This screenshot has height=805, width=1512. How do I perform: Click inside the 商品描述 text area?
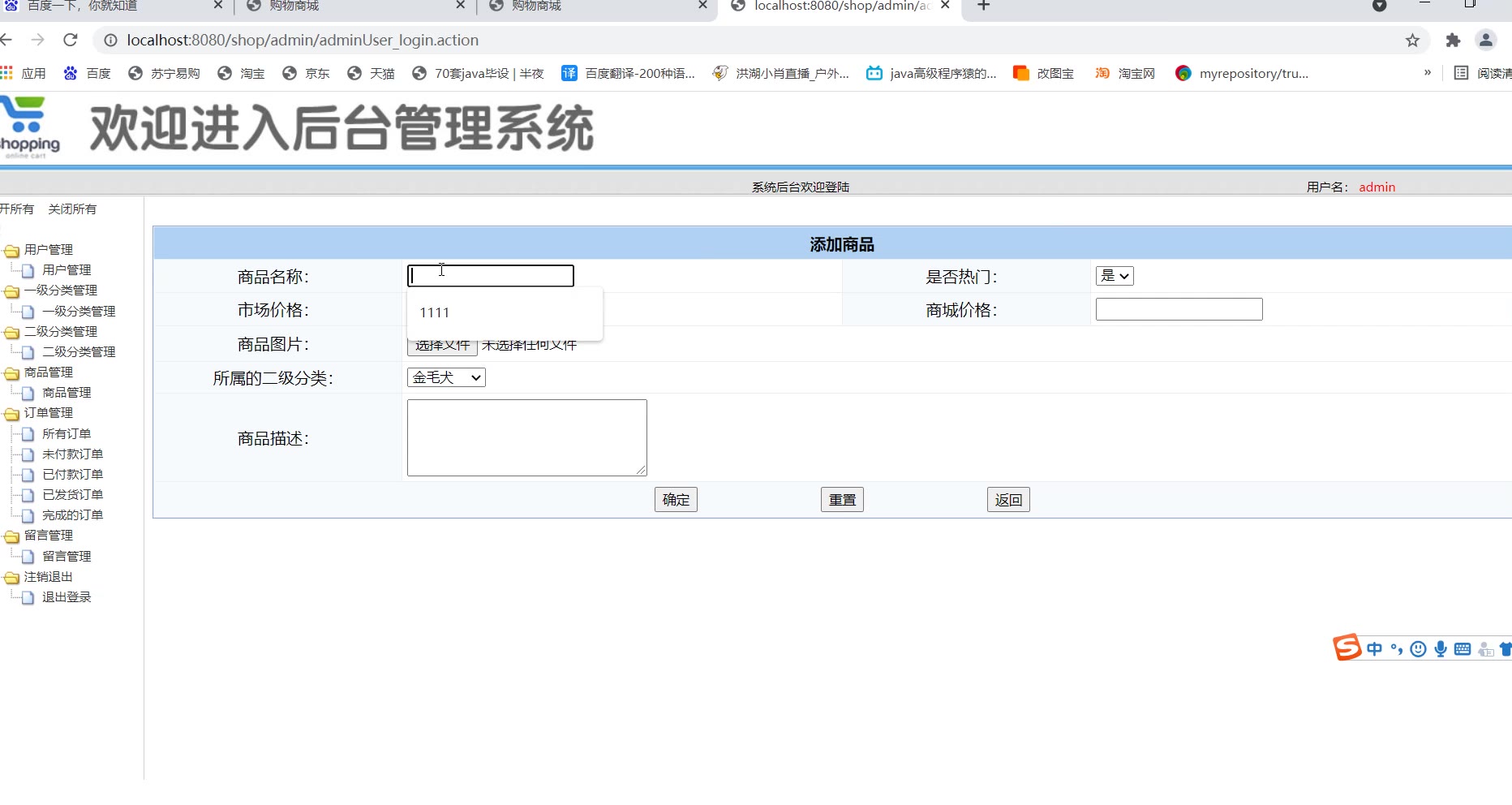[x=526, y=437]
